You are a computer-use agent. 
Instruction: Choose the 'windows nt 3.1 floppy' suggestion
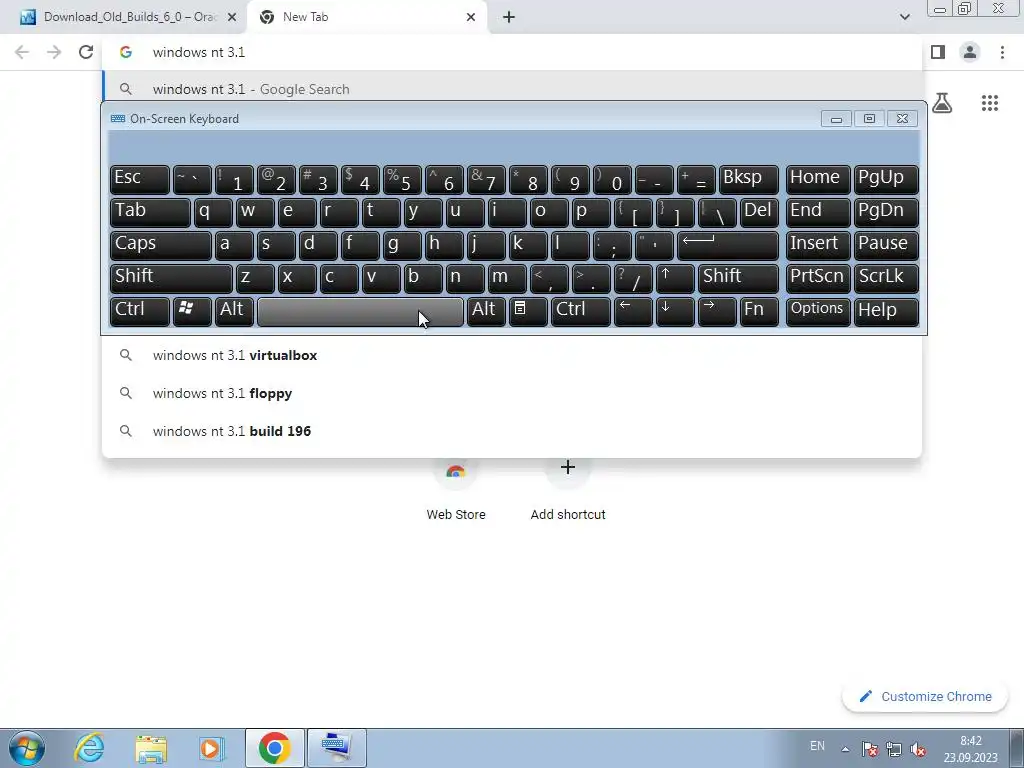click(x=513, y=393)
